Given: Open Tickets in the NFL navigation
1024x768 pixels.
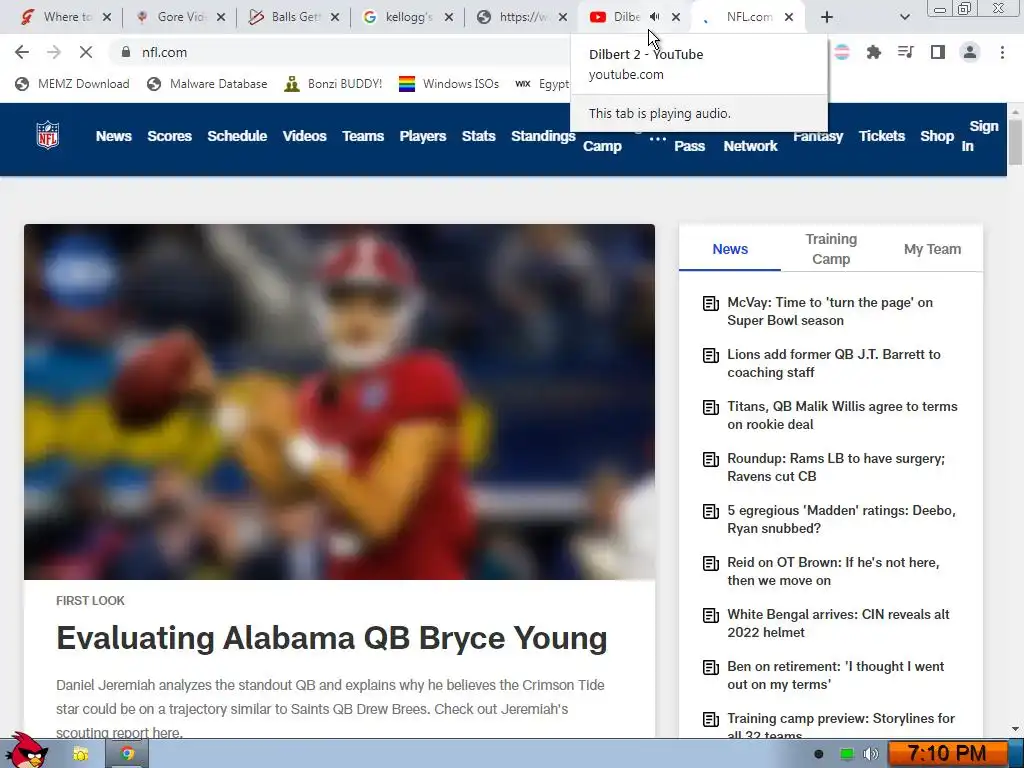Looking at the screenshot, I should 882,136.
